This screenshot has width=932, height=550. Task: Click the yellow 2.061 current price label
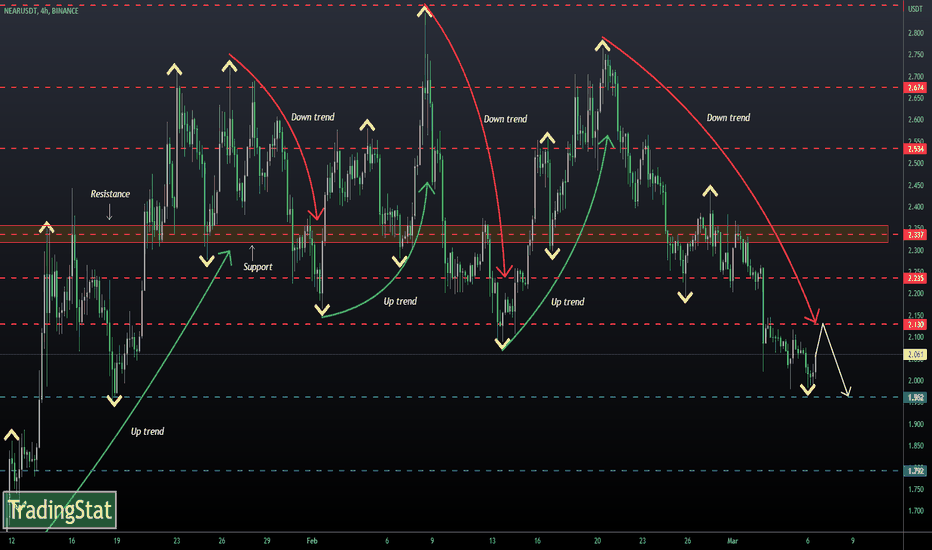click(x=915, y=355)
